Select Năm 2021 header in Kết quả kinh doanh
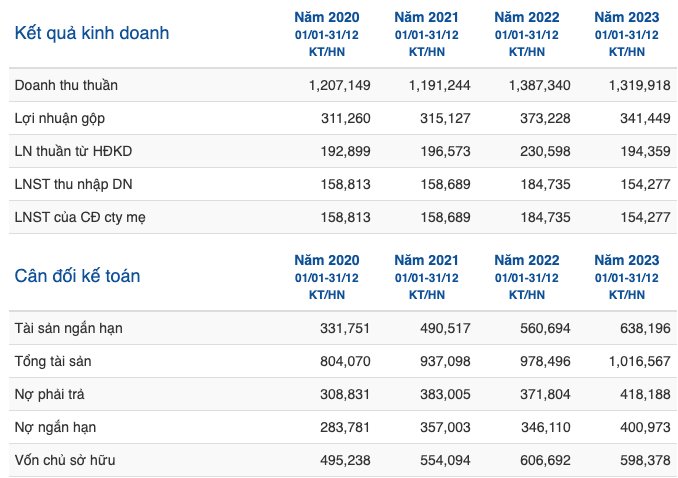The image size is (678, 478). (426, 17)
